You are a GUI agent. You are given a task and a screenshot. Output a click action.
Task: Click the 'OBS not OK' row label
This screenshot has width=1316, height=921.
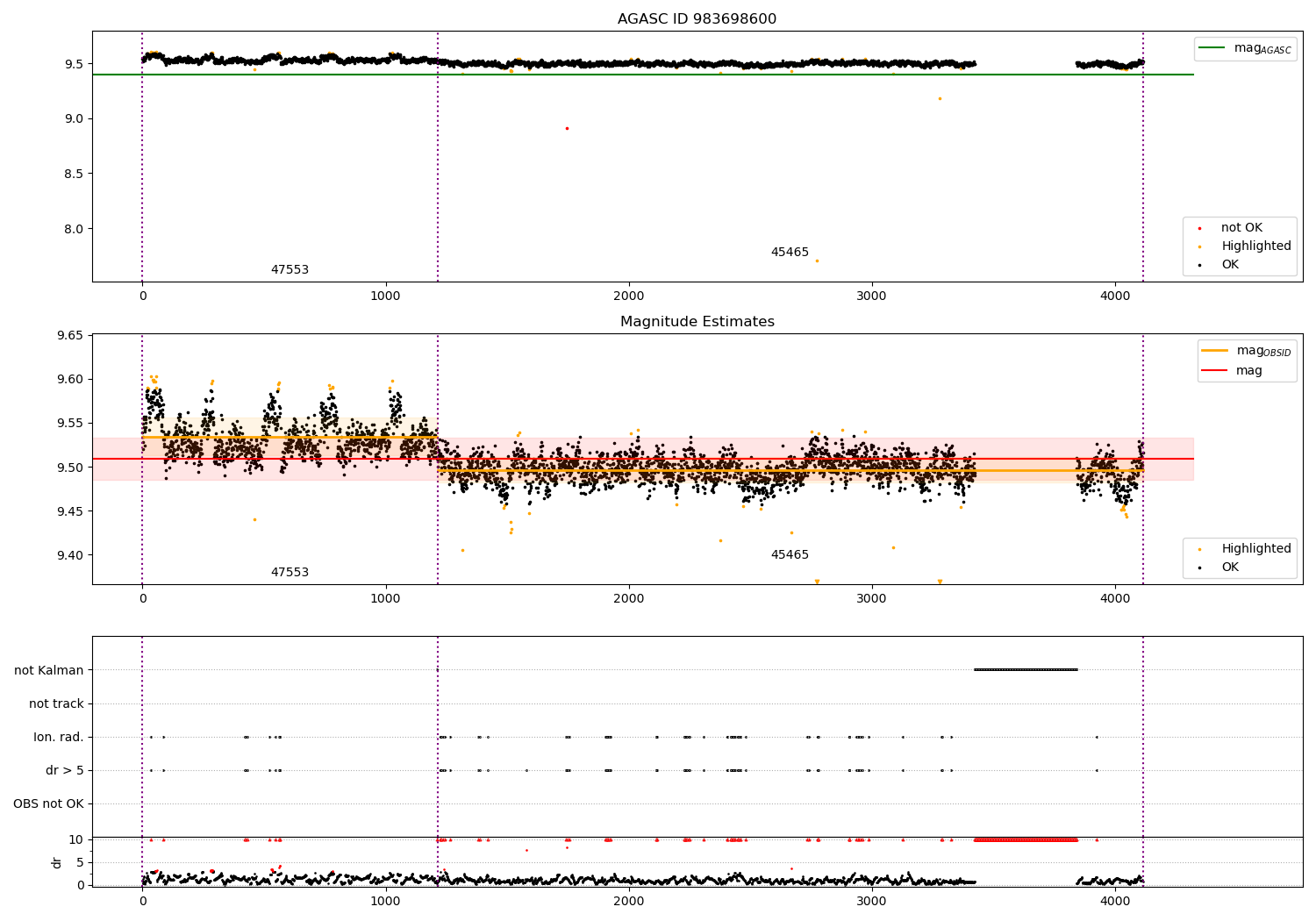[49, 804]
